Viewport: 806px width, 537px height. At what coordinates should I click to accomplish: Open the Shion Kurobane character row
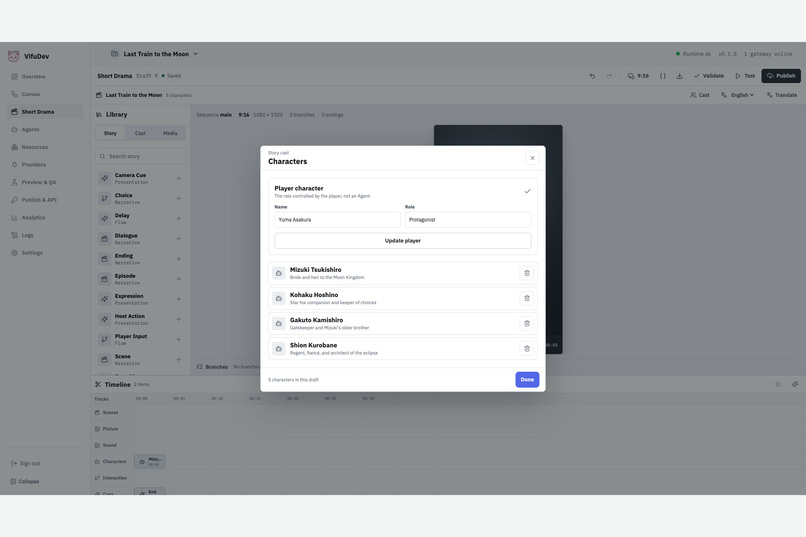(x=402, y=348)
